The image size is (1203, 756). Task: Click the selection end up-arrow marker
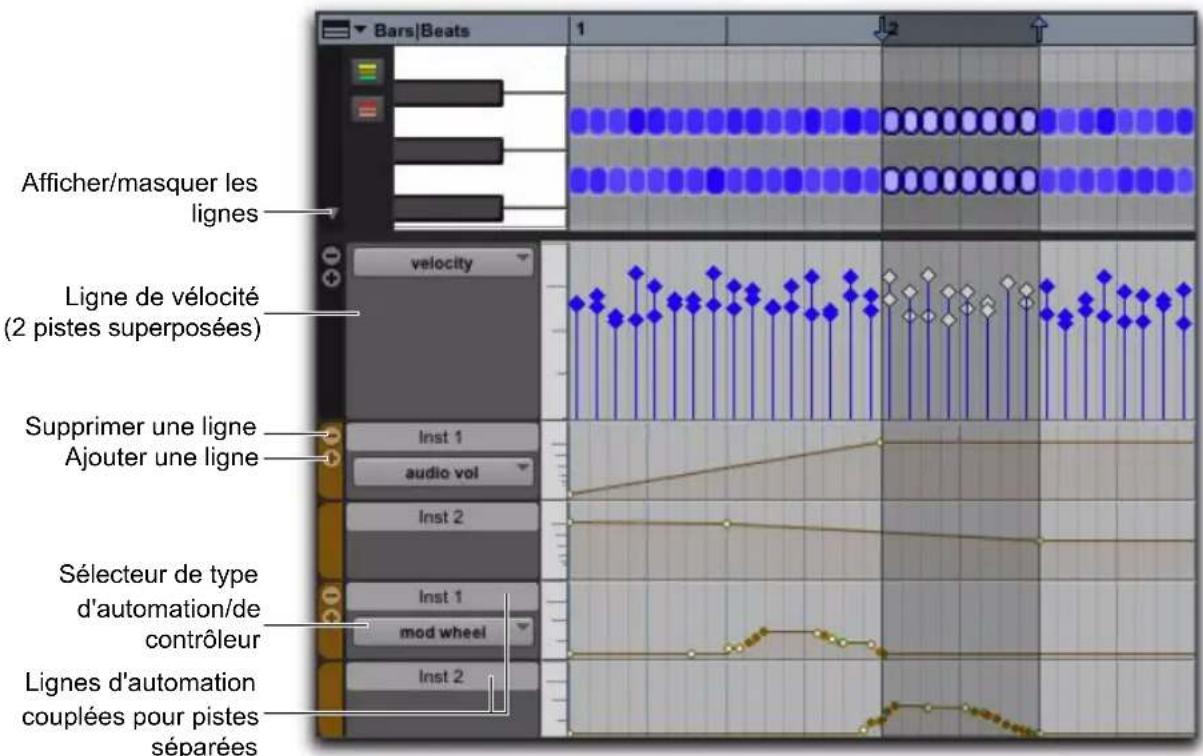coord(1039,31)
